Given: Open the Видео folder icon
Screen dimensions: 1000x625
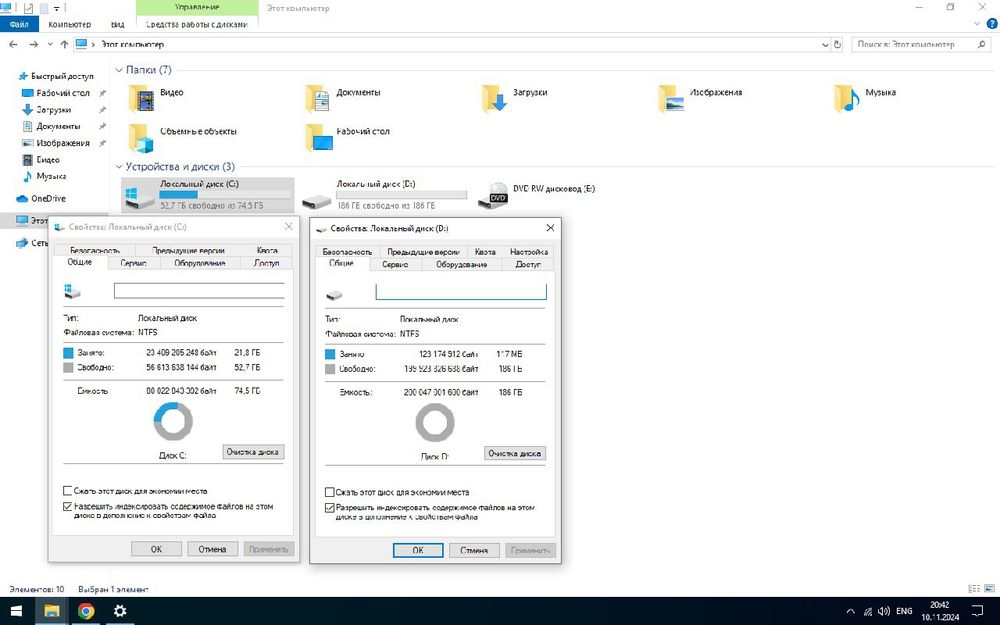Looking at the screenshot, I should click(141, 99).
